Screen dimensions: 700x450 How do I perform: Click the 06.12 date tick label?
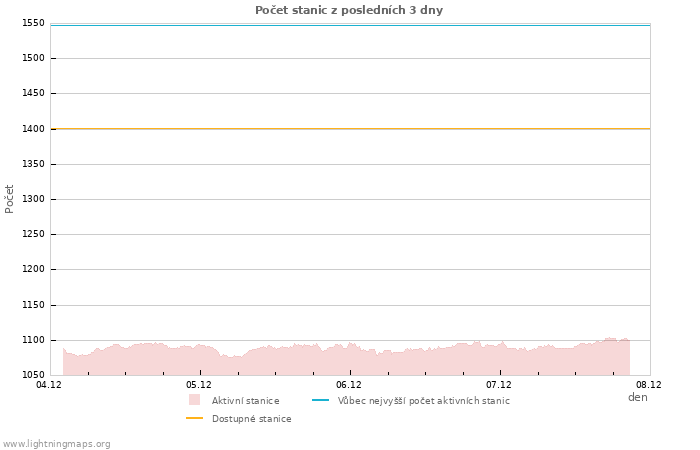coord(349,384)
